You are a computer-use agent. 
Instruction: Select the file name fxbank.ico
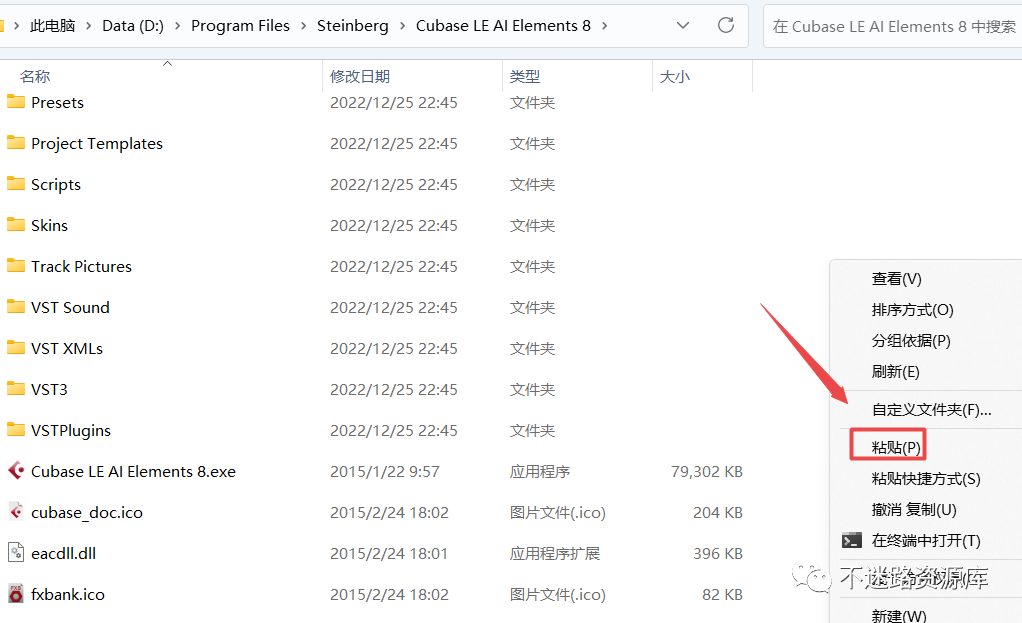click(x=68, y=594)
